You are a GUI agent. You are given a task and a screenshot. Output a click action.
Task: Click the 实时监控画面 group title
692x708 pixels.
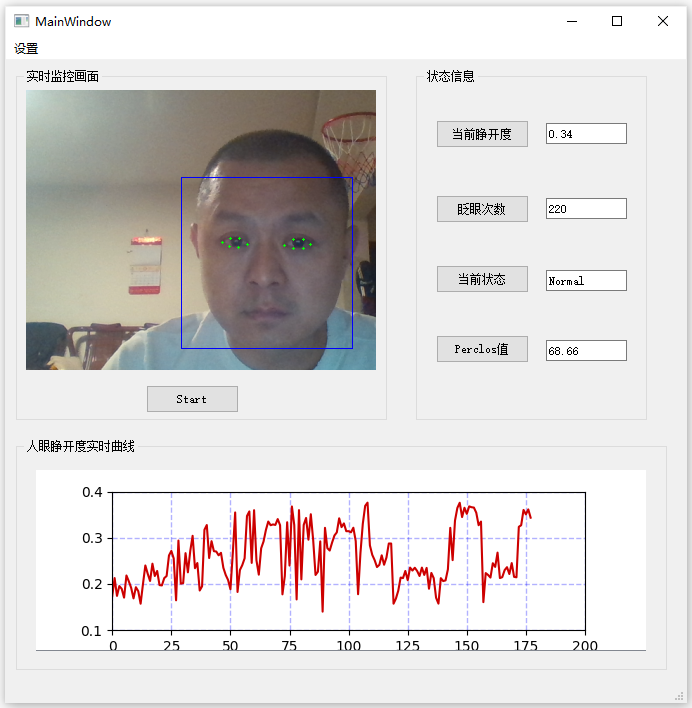click(x=62, y=76)
